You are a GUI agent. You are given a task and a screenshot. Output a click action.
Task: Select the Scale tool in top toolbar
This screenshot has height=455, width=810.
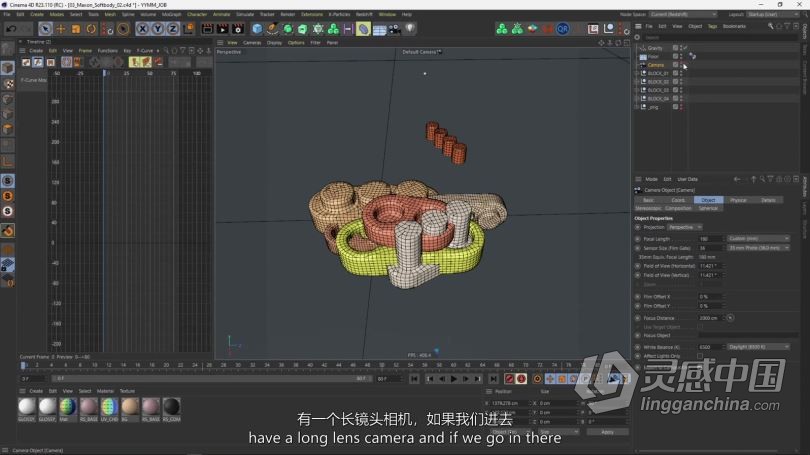point(75,29)
